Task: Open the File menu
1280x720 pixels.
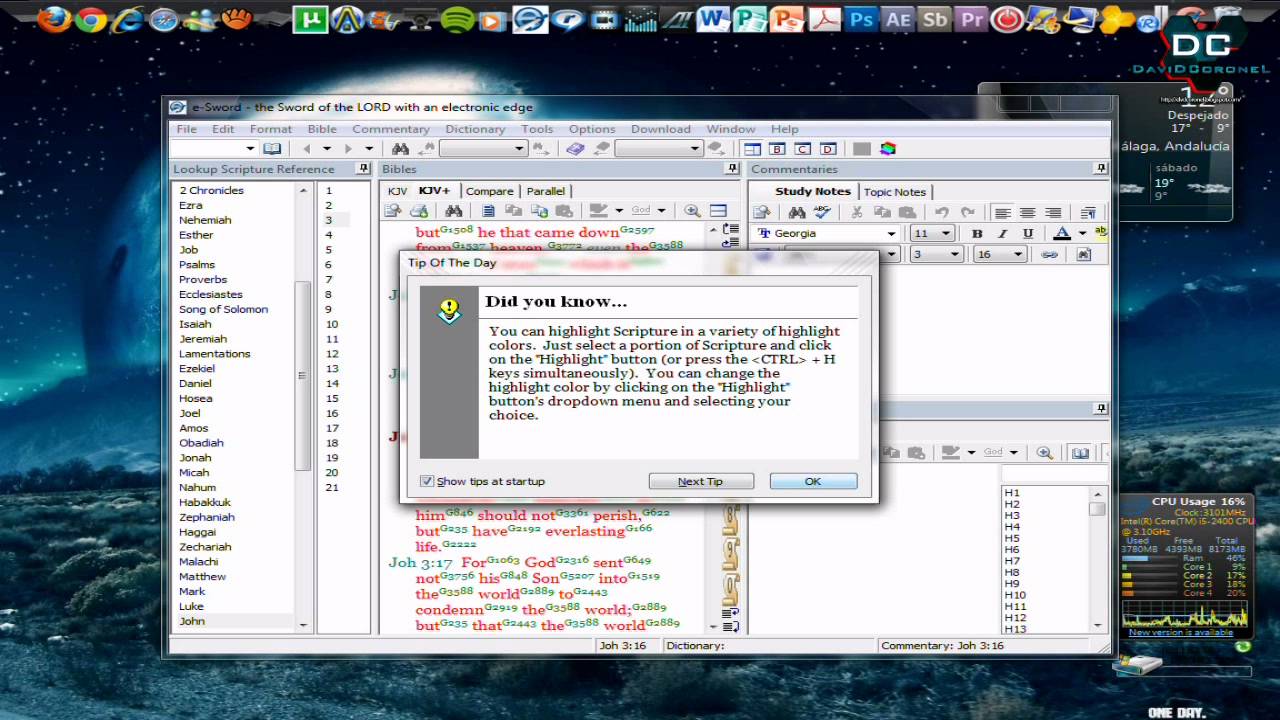Action: tap(187, 129)
